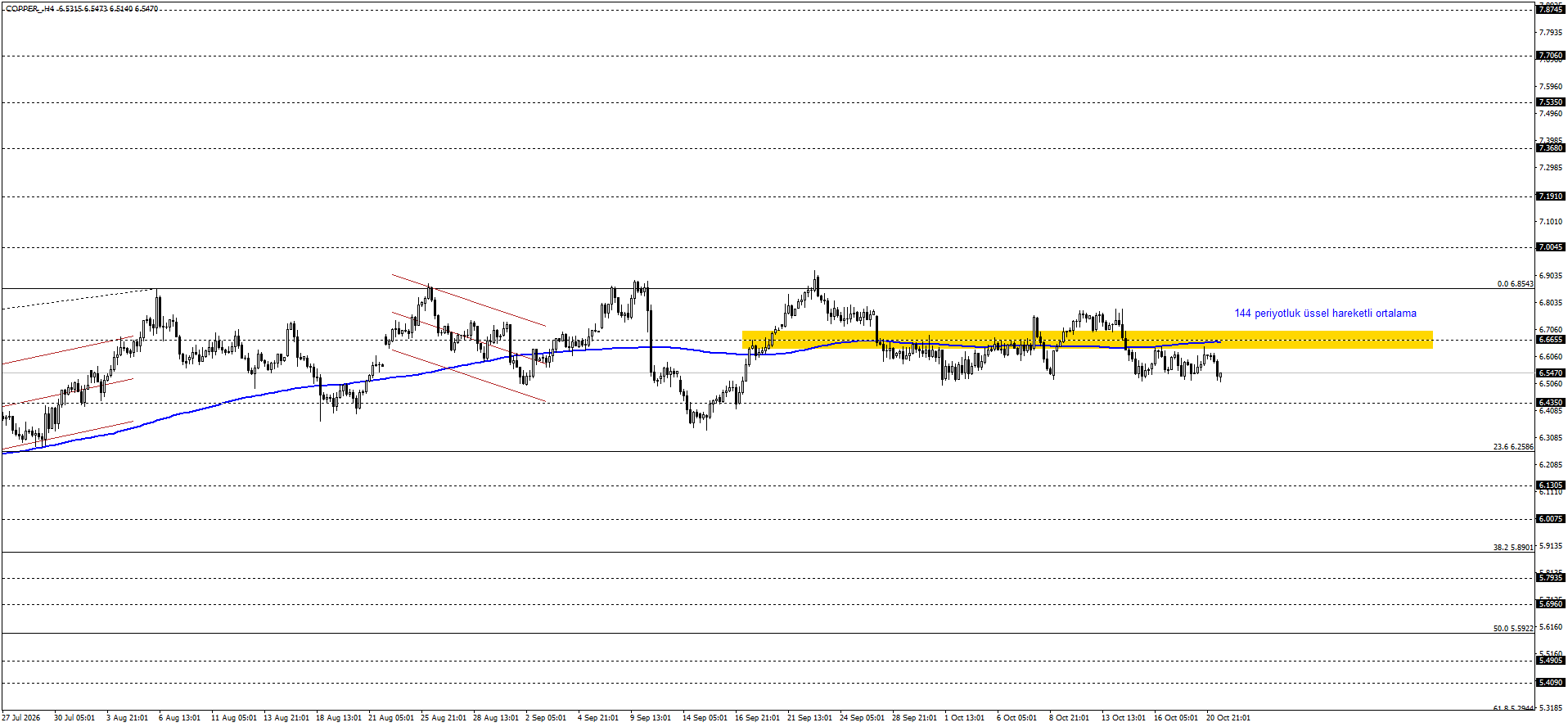Click the 6.1305 price level label

(1551, 485)
